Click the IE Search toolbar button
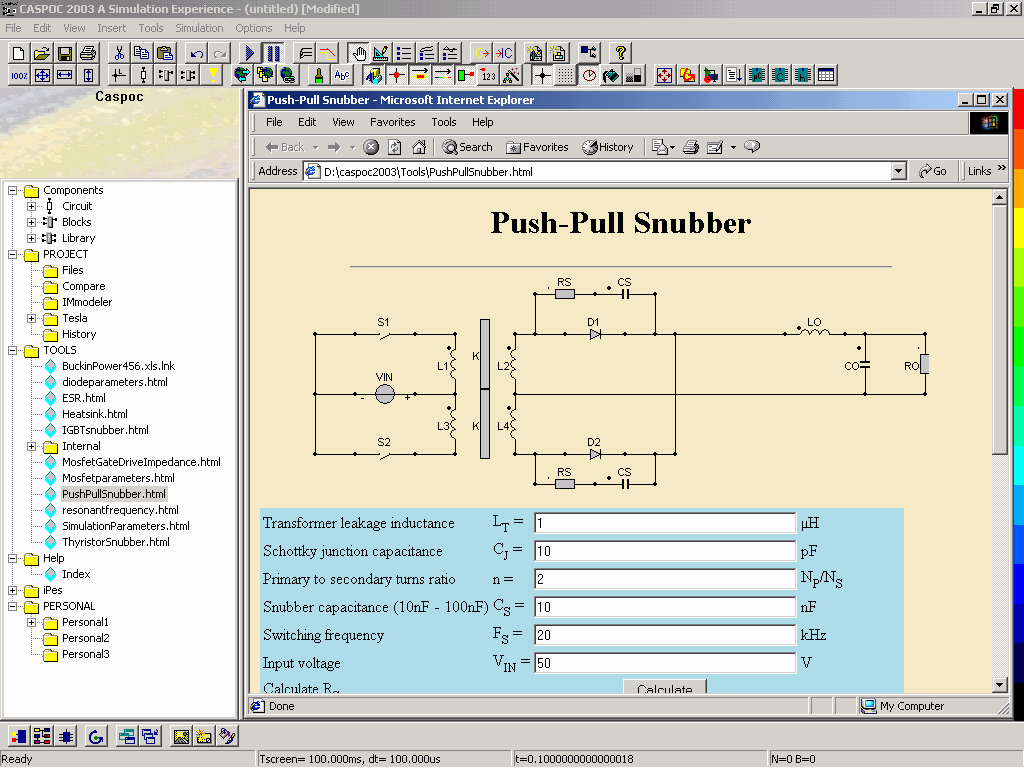The width and height of the screenshot is (1024, 768). pyautogui.click(x=468, y=147)
